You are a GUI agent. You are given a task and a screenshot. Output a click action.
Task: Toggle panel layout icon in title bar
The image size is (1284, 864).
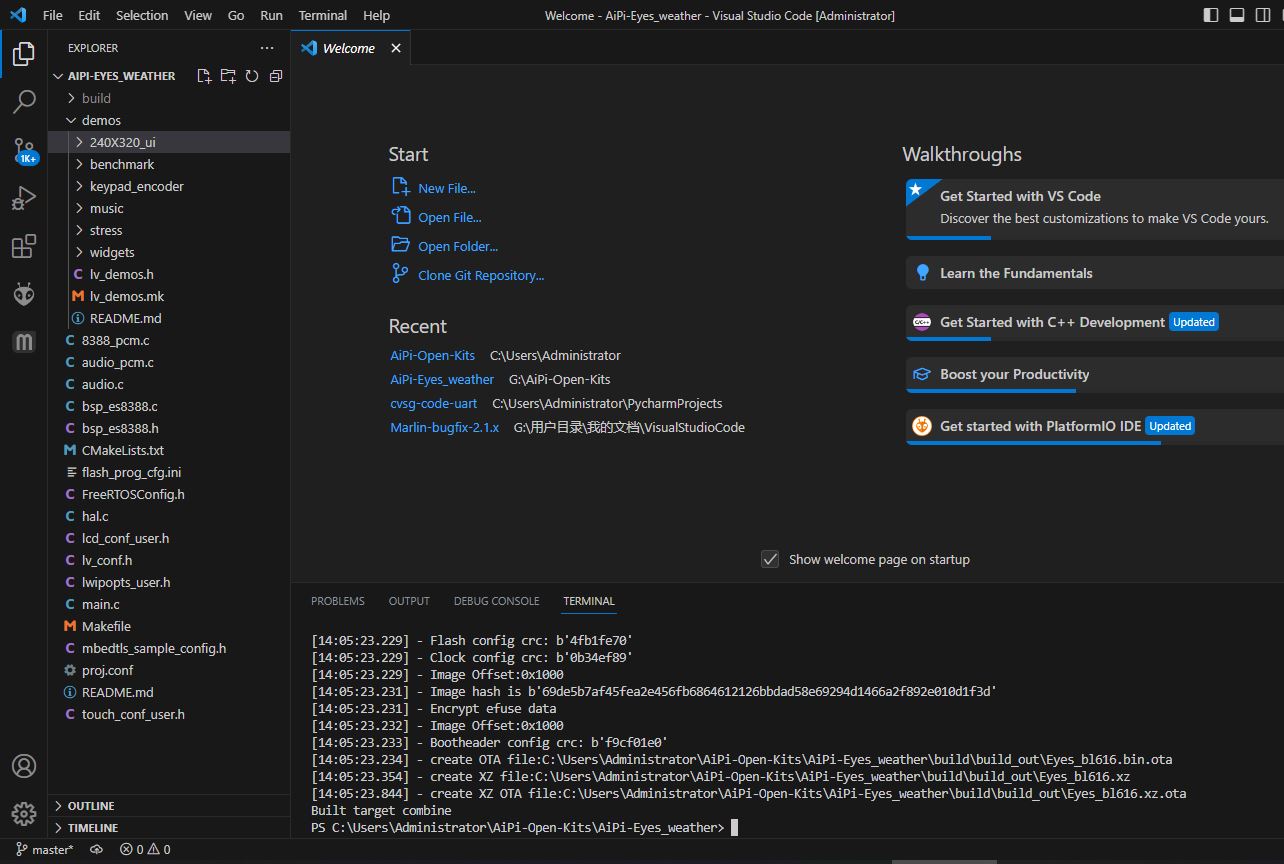click(1237, 15)
